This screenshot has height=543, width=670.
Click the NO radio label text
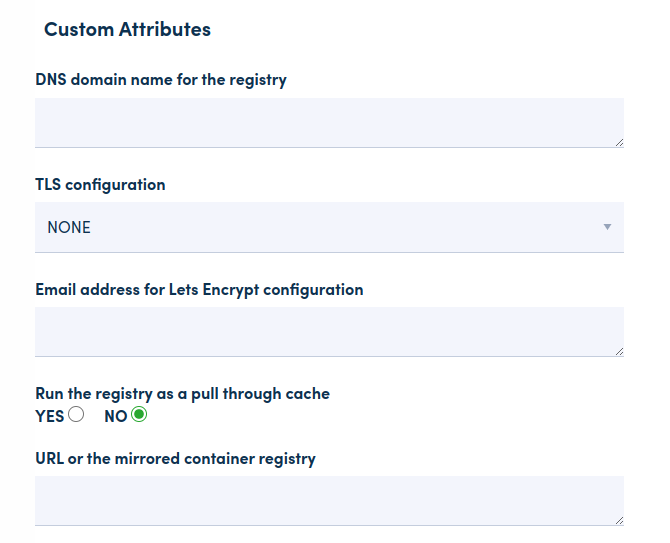pyautogui.click(x=116, y=416)
